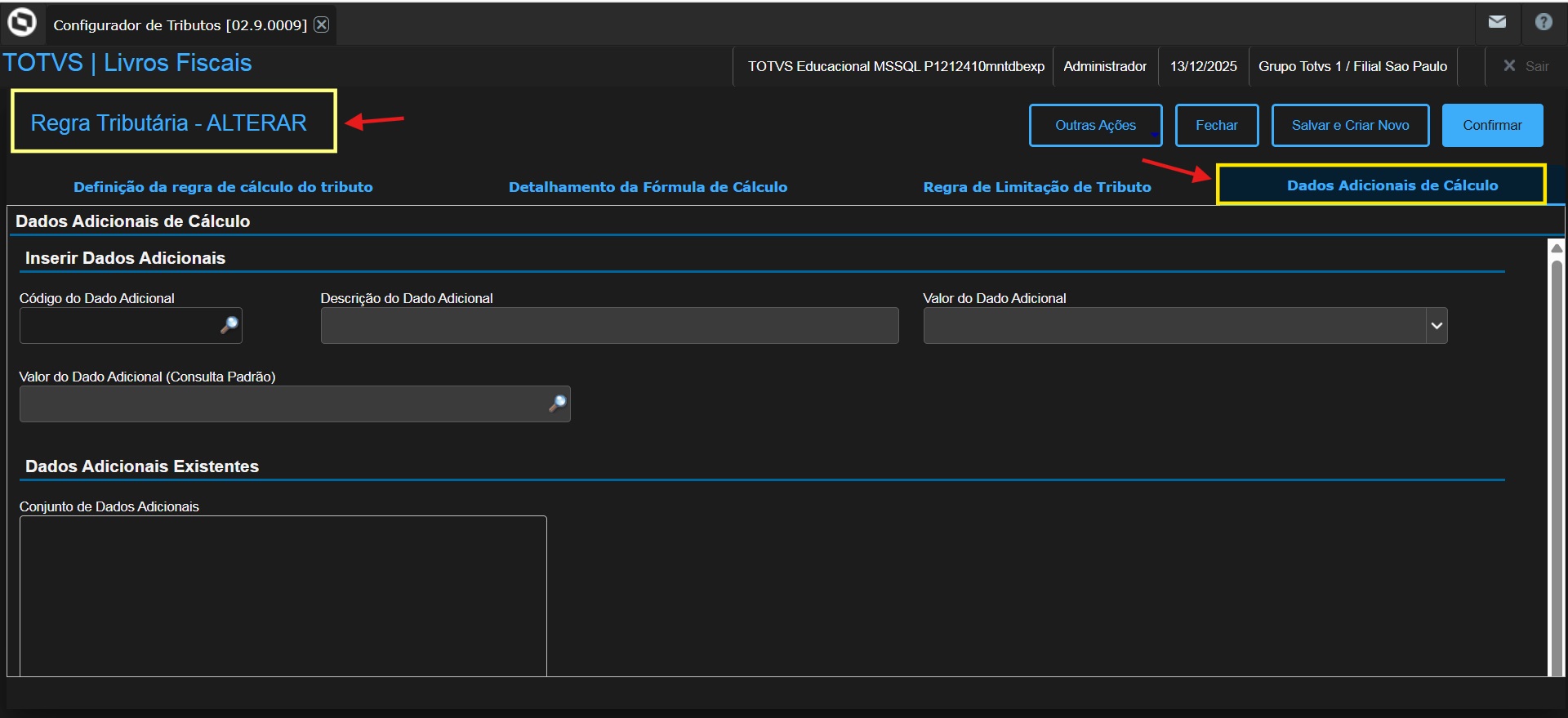Click the TOTVS | Livros Fiscais title
Image resolution: width=1568 pixels, height=718 pixels.
127,63
